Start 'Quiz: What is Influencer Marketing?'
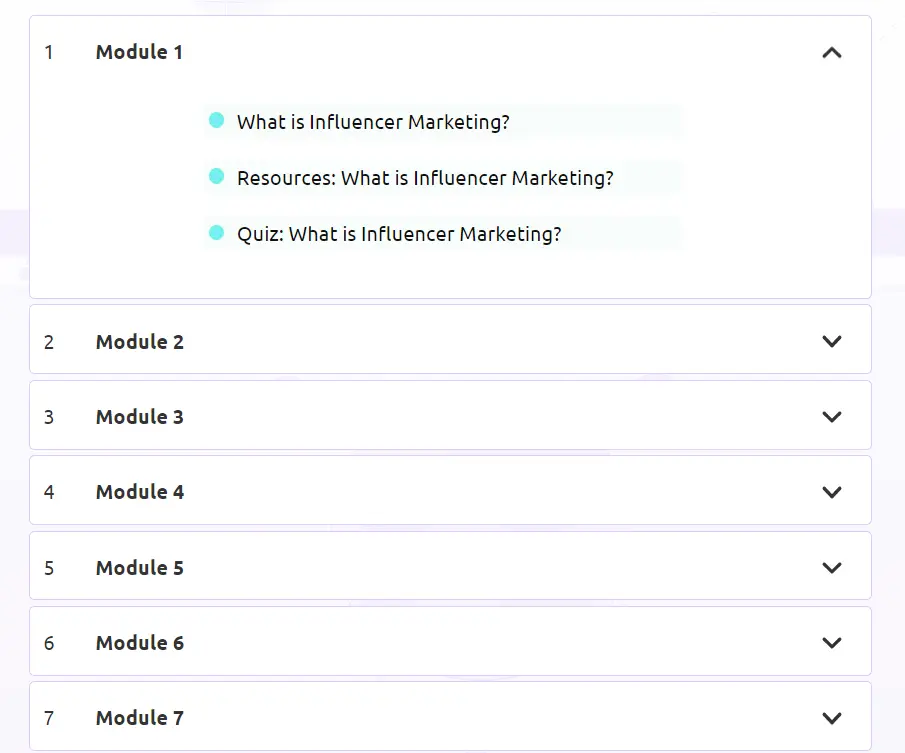Viewport: 905px width, 753px height. point(399,235)
